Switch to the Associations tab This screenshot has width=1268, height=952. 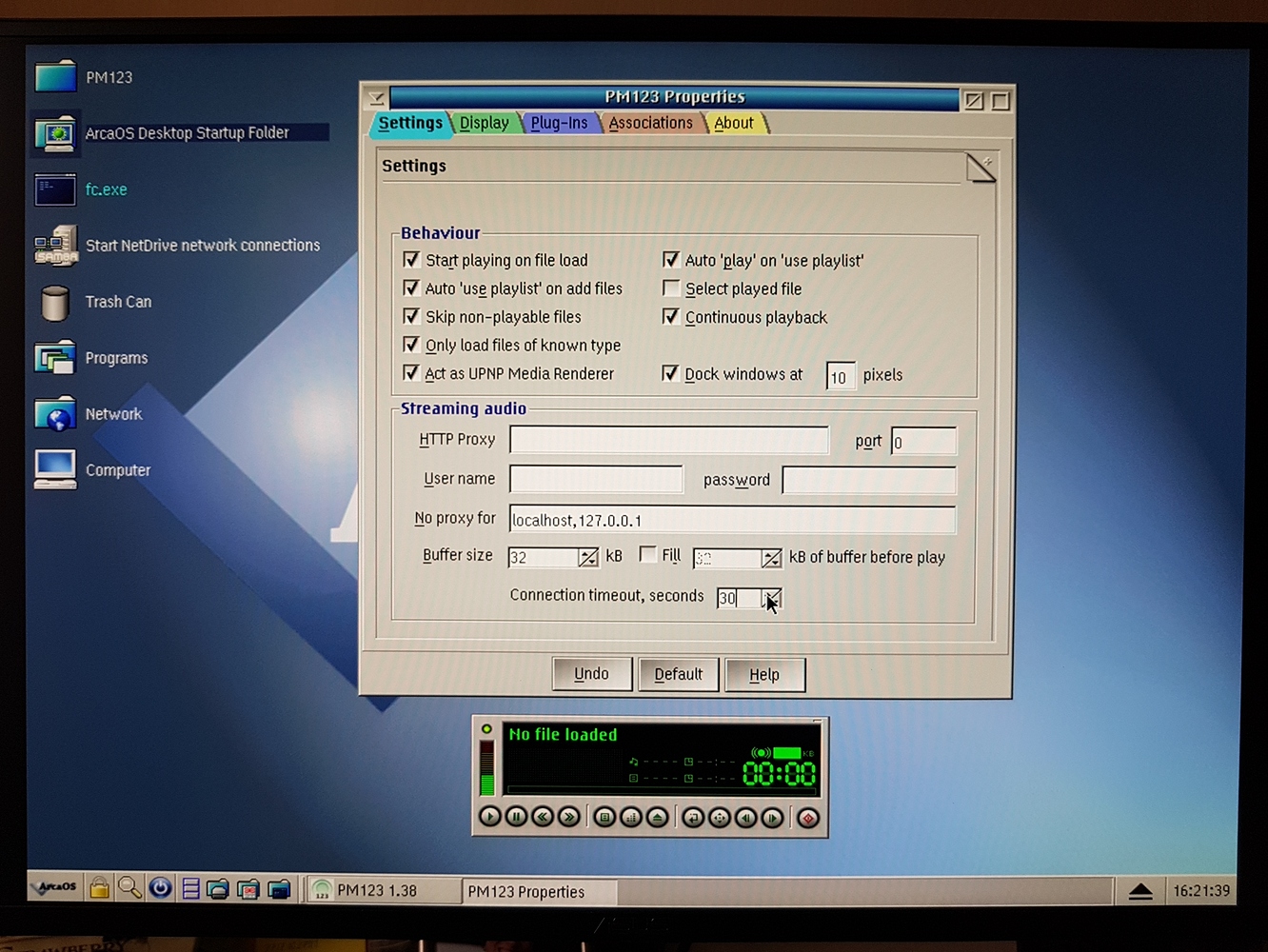point(651,123)
